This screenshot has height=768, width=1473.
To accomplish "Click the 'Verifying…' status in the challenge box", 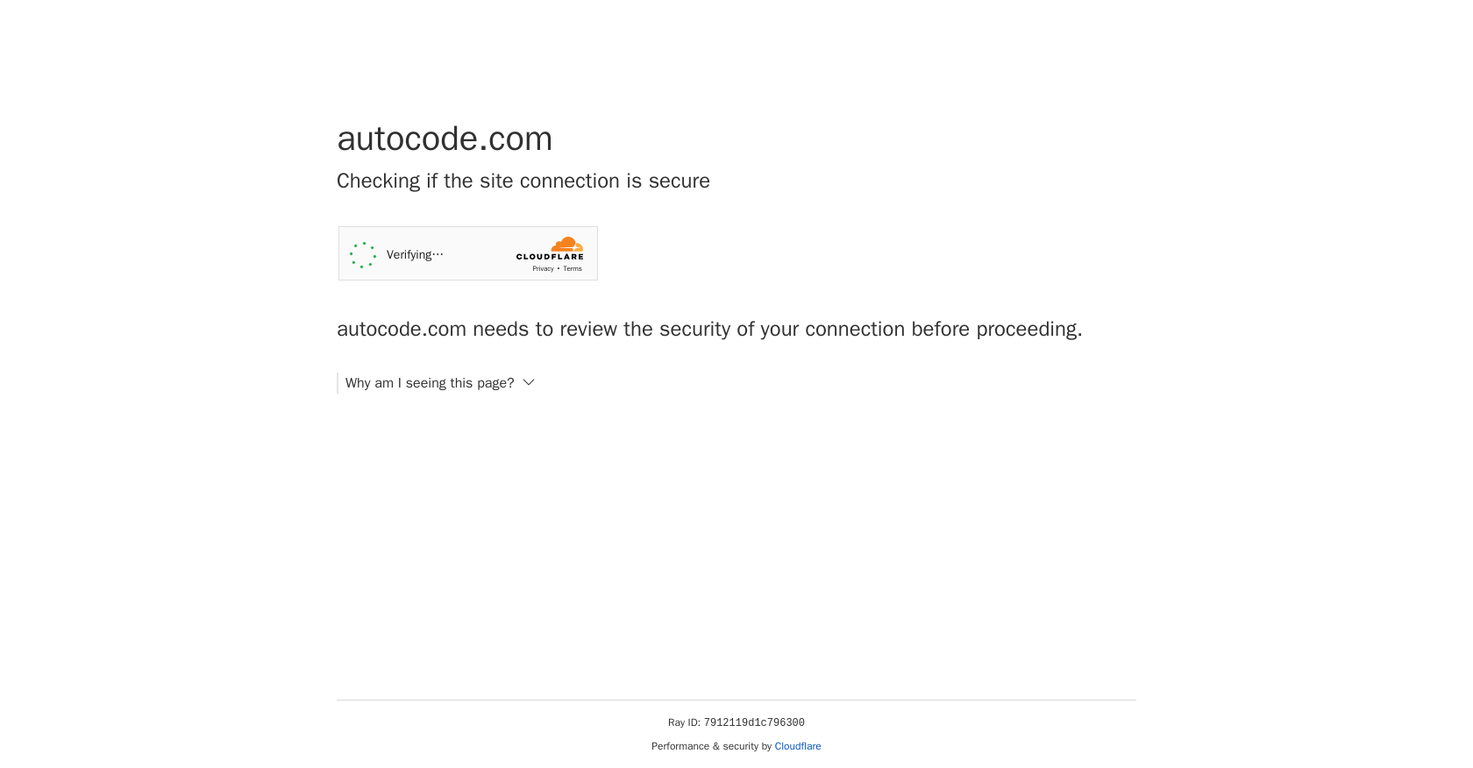I will [x=414, y=254].
